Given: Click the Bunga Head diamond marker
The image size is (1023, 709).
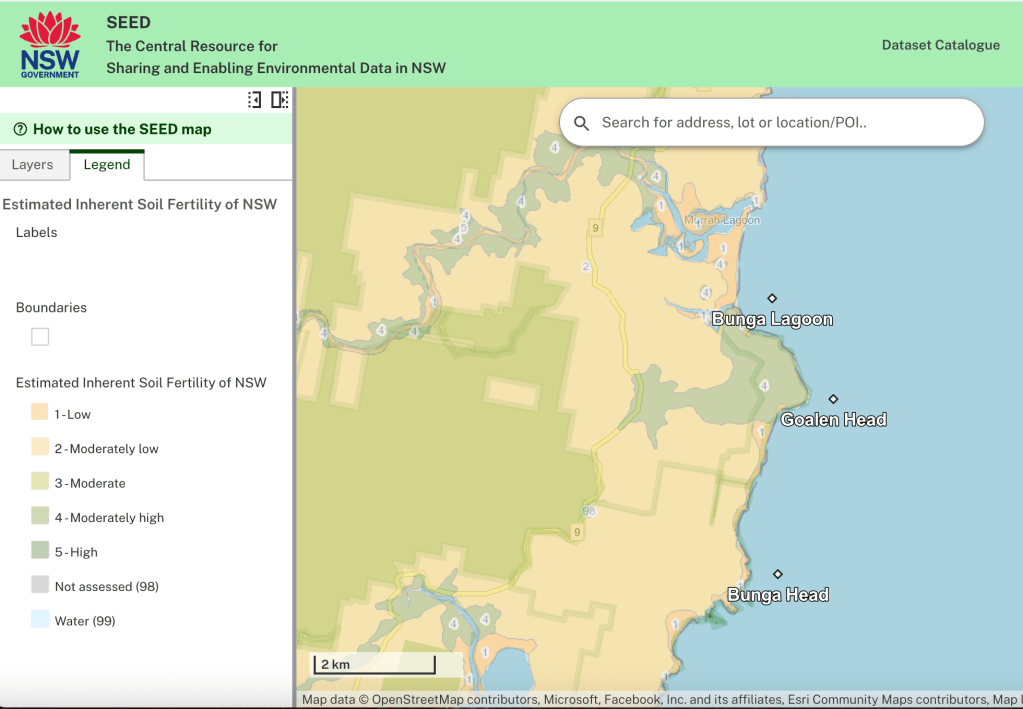Looking at the screenshot, I should 778,574.
